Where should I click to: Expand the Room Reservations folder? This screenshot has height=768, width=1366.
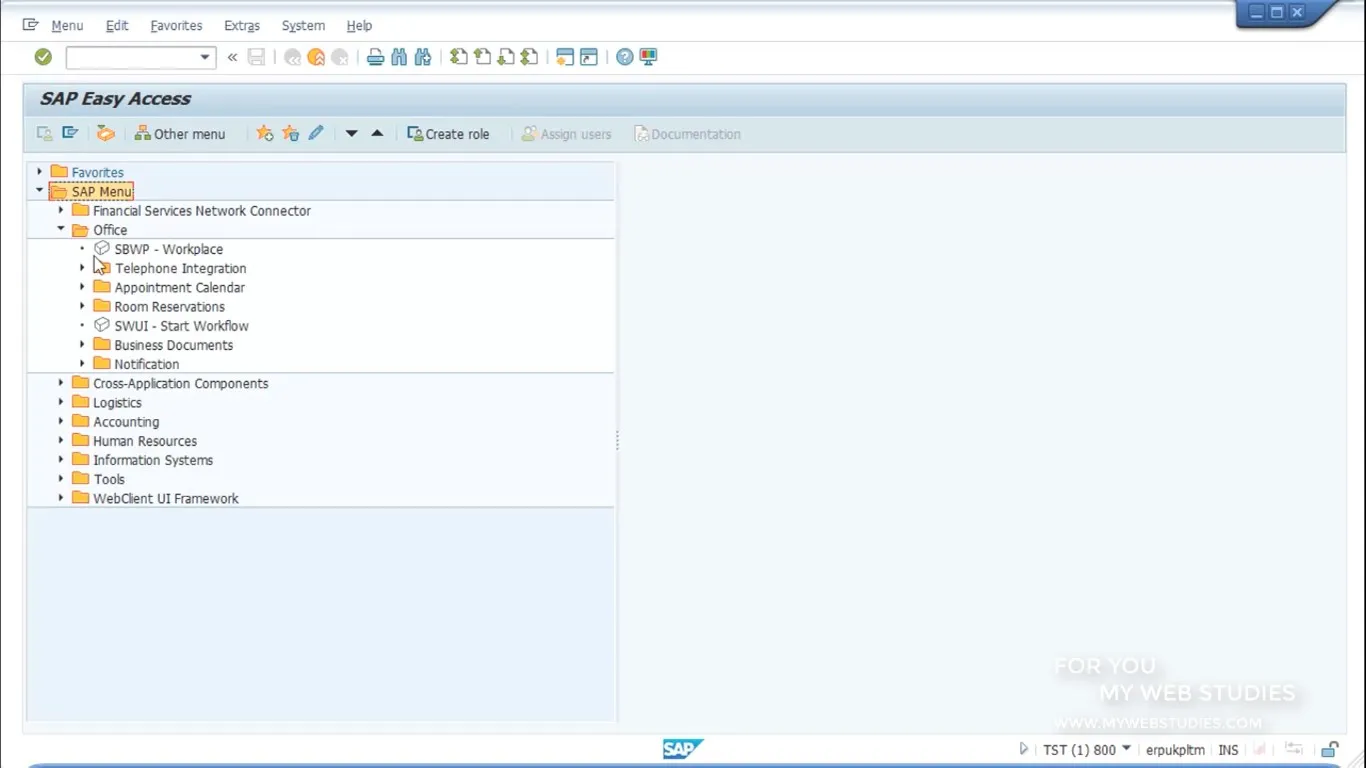[82, 306]
